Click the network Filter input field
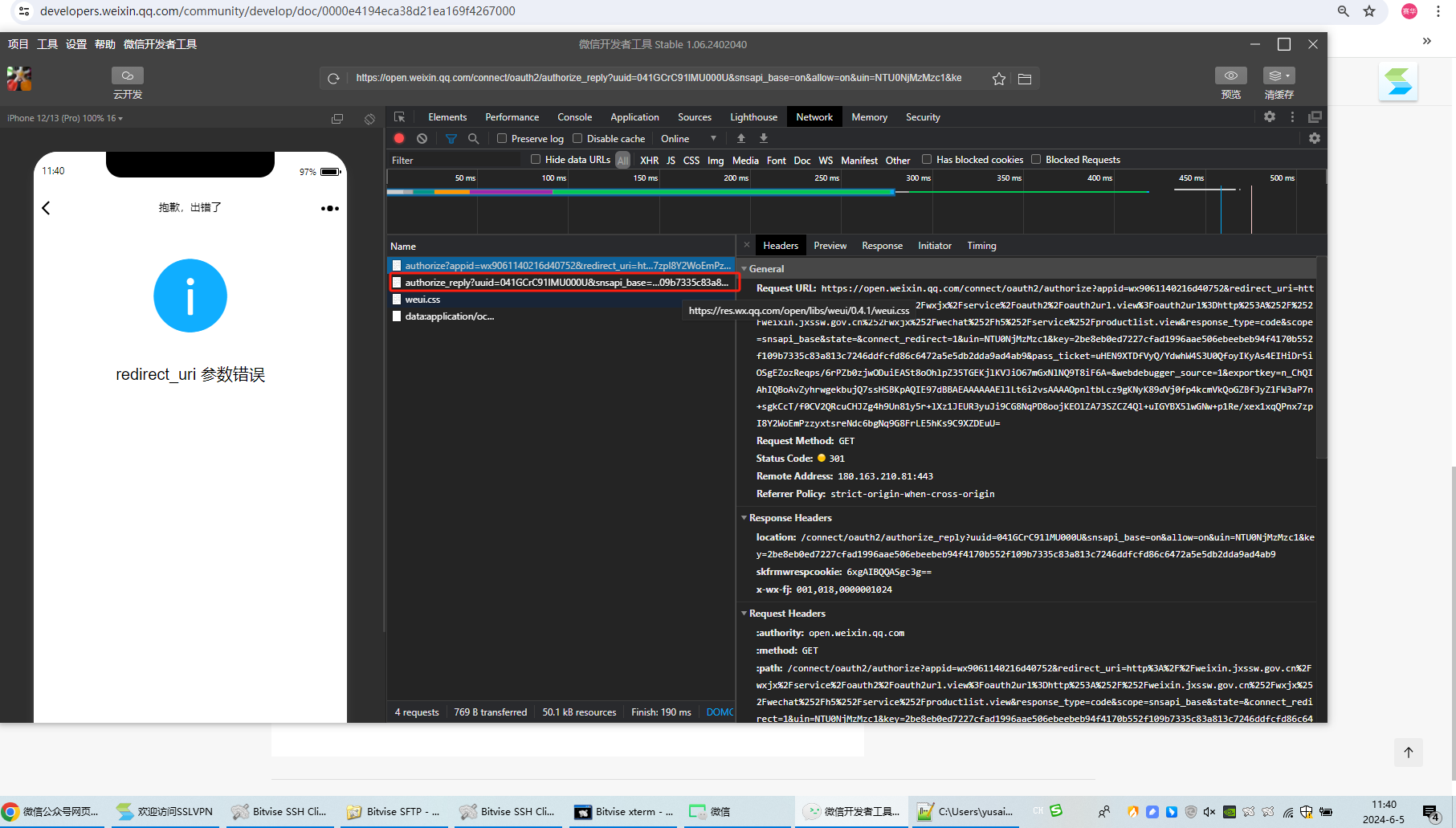This screenshot has height=828, width=1456. [x=455, y=161]
